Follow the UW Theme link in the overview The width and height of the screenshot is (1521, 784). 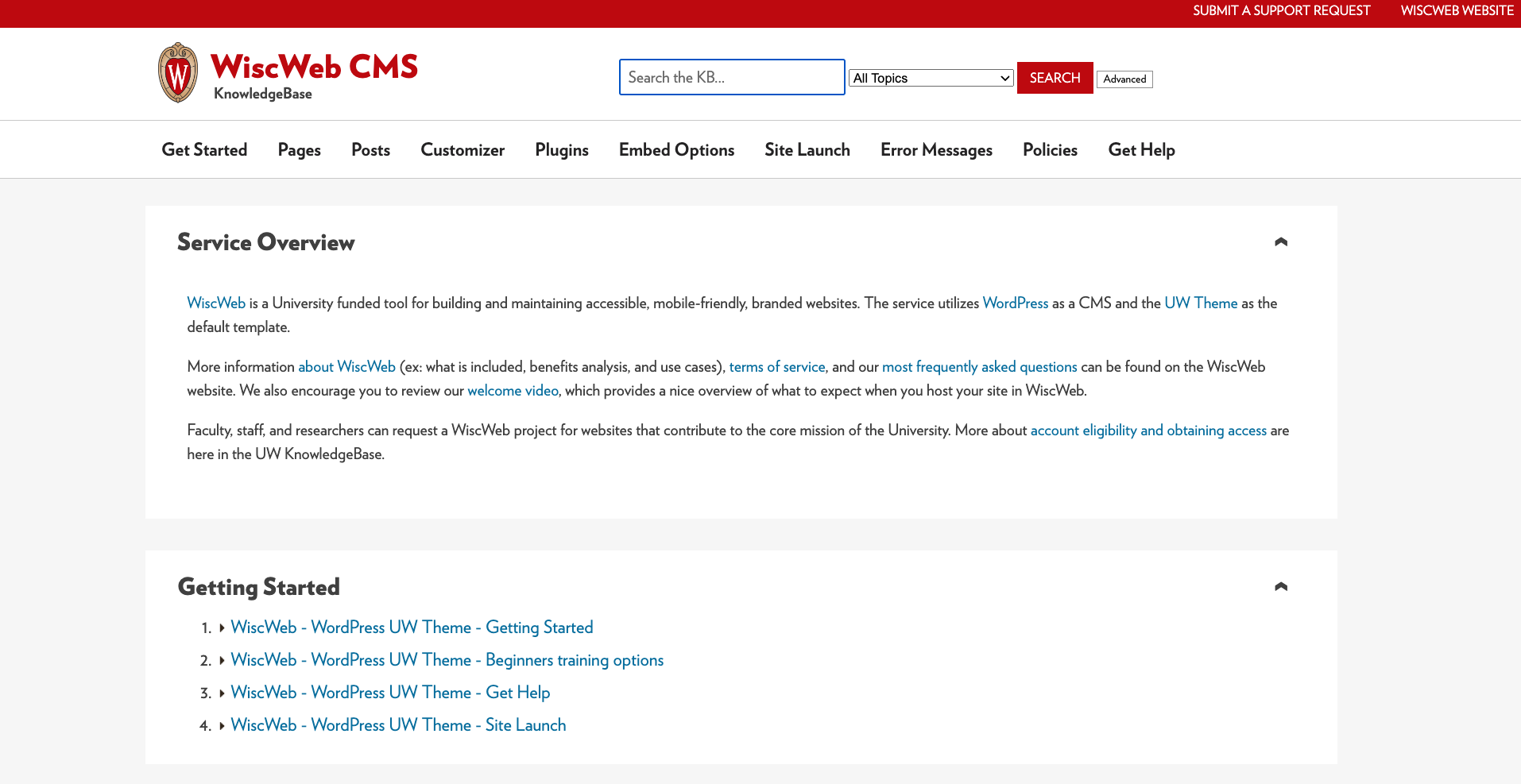click(1201, 303)
